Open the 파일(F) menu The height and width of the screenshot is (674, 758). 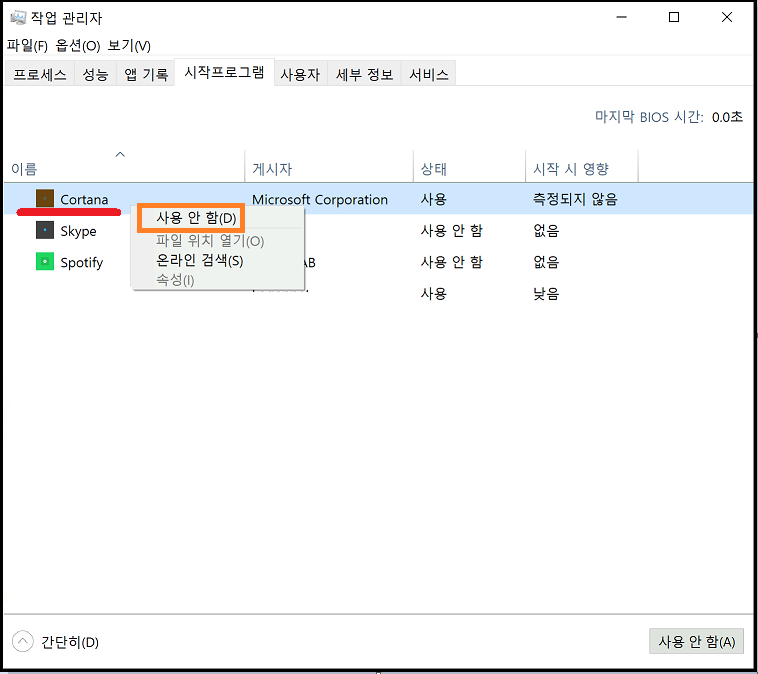(x=27, y=46)
